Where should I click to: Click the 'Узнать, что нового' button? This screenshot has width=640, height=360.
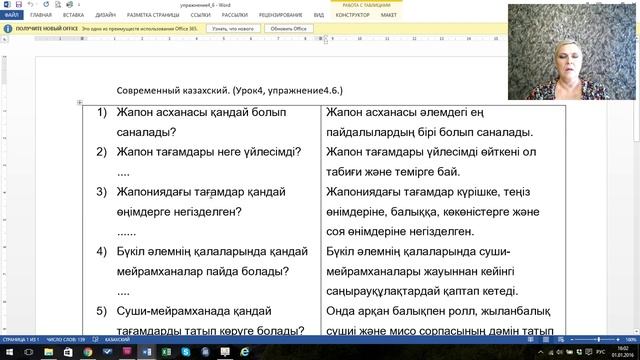pyautogui.click(x=233, y=29)
